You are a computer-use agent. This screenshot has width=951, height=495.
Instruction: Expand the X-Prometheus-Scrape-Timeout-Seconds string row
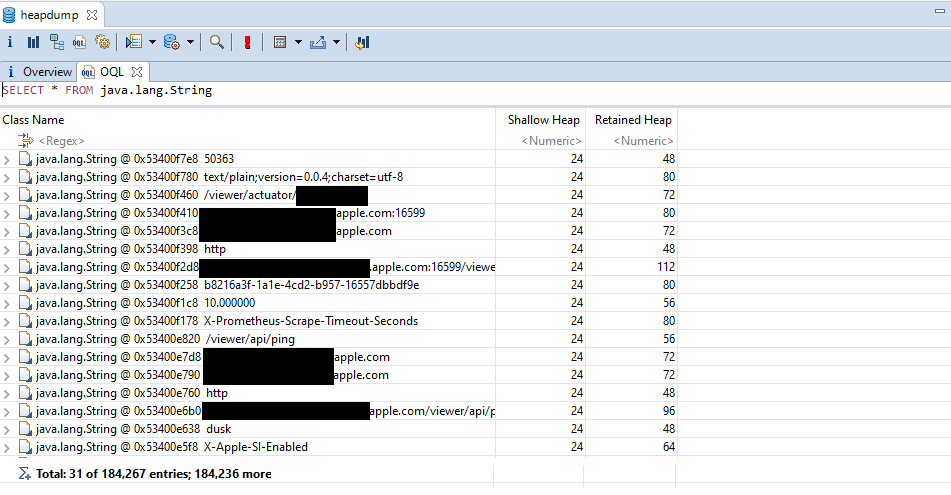[x=8, y=321]
